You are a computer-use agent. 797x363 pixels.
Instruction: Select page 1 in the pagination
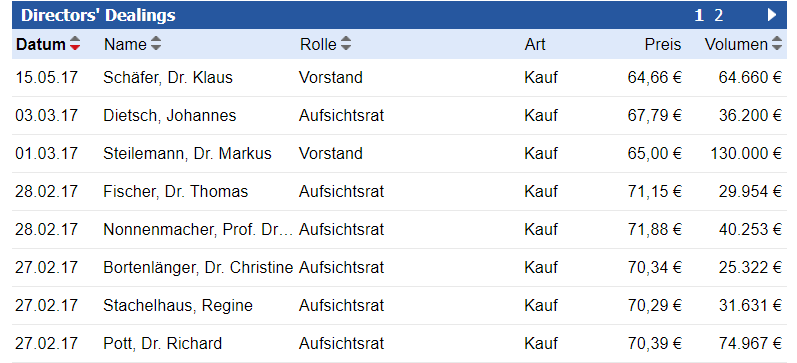[x=699, y=15]
